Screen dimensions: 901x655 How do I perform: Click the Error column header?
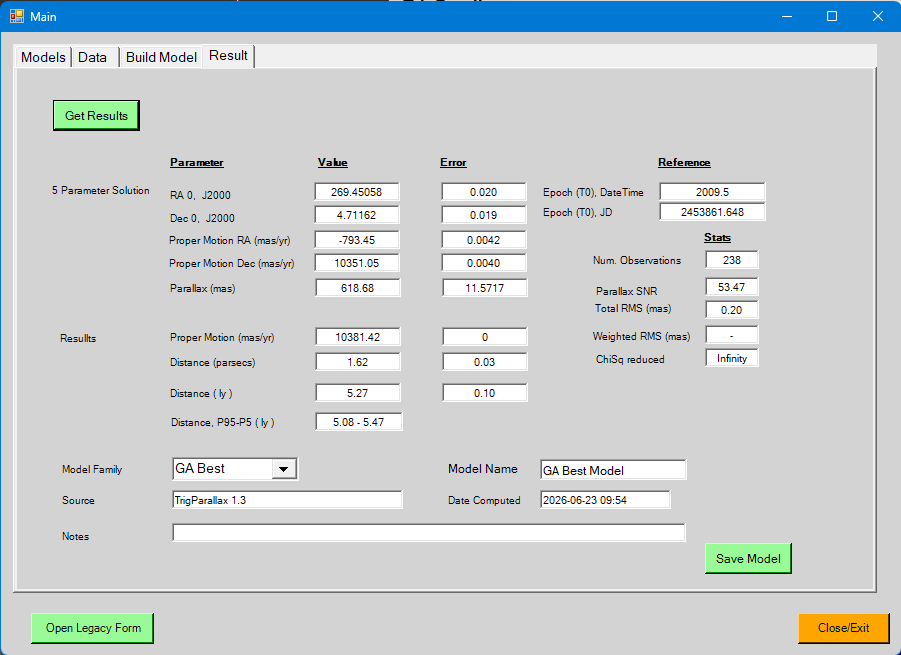tap(453, 163)
